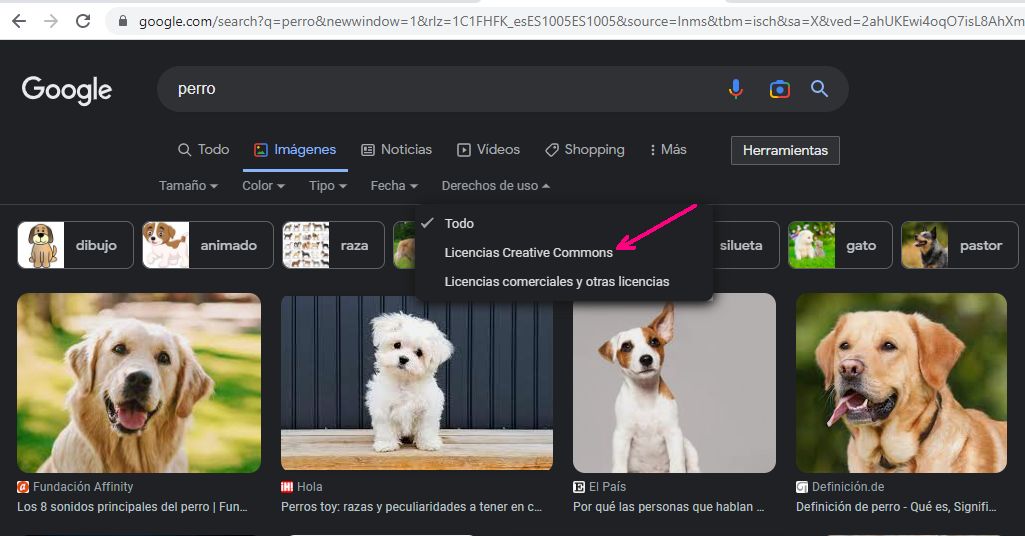This screenshot has height=536, width=1025.
Task: Go back with the browser back arrow
Action: [19, 21]
